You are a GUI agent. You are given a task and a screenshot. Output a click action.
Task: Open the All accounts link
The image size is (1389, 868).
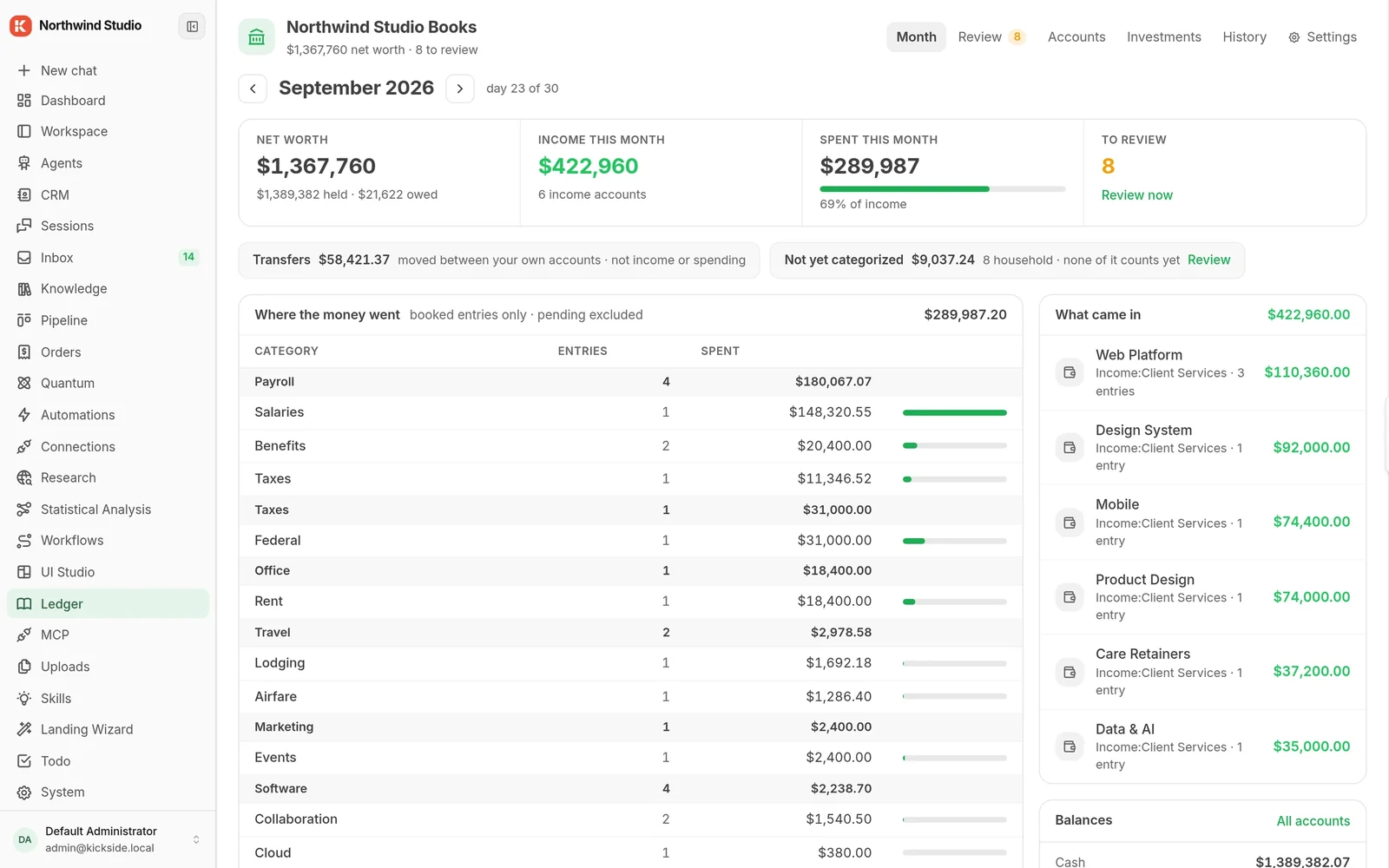(x=1313, y=821)
